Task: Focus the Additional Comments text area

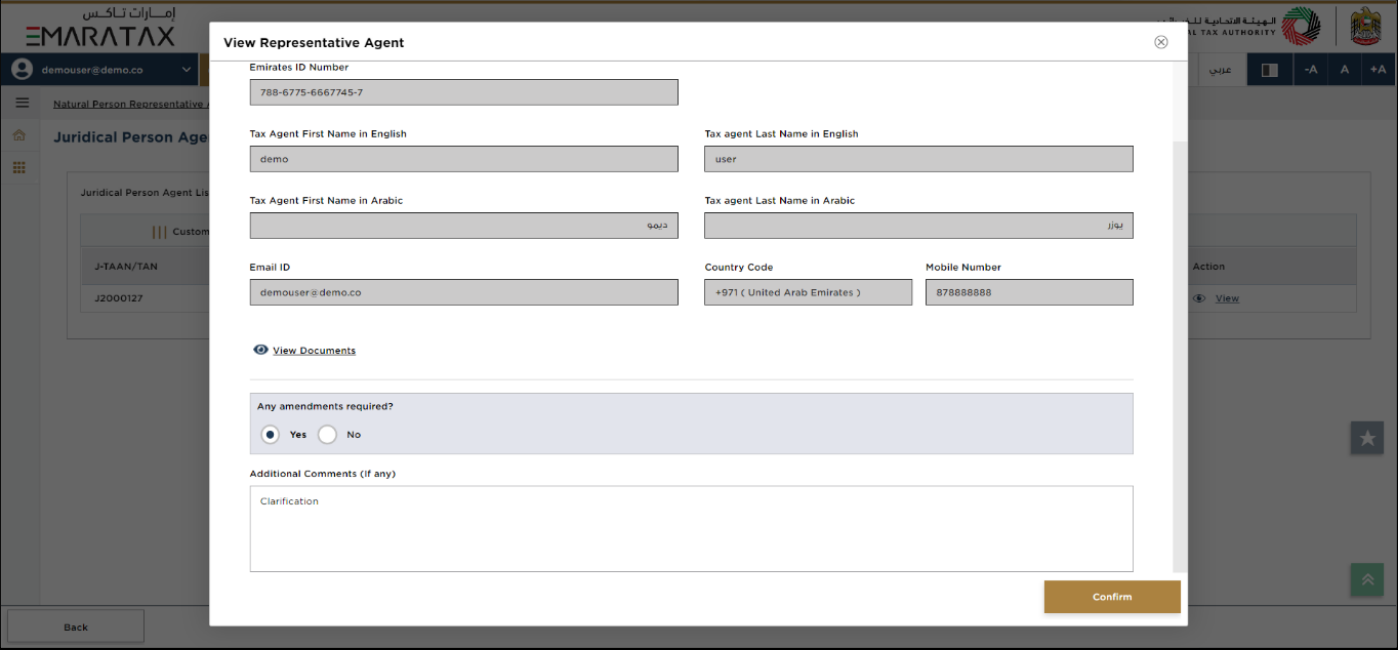Action: 691,529
